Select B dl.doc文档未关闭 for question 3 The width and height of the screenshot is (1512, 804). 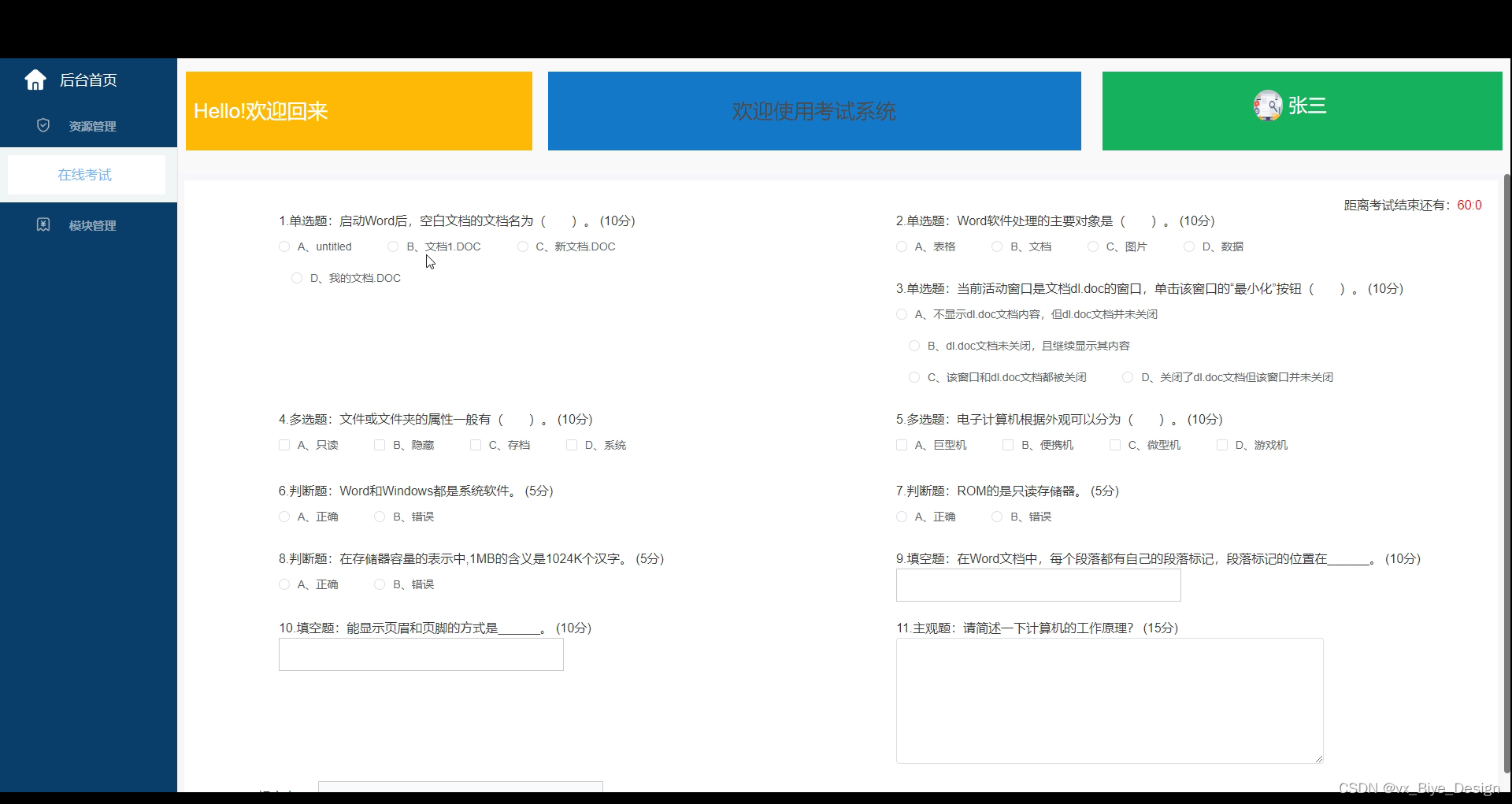click(914, 346)
